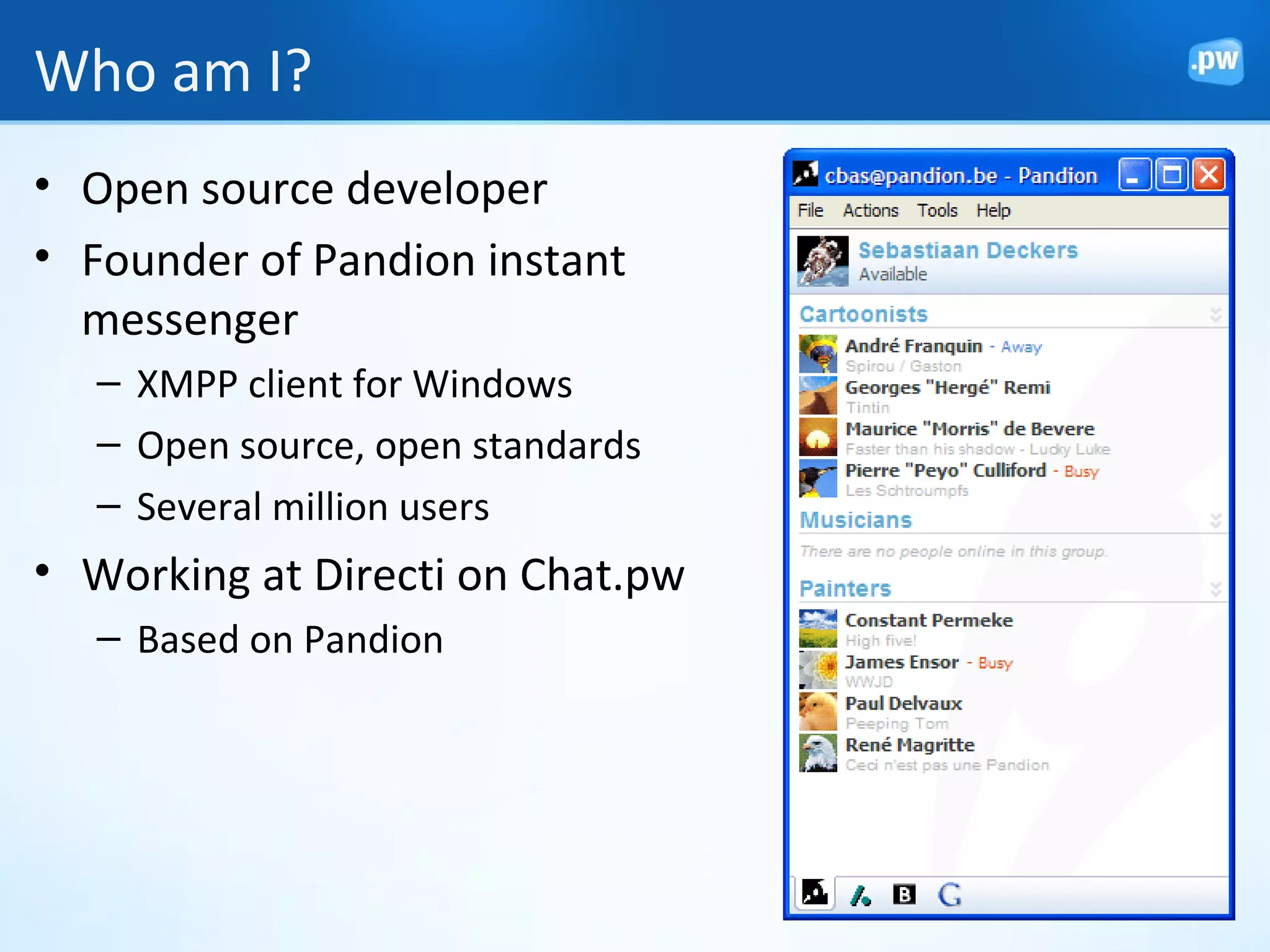Viewport: 1270px width, 952px height.
Task: Close the Pandion window
Action: coord(1209,174)
